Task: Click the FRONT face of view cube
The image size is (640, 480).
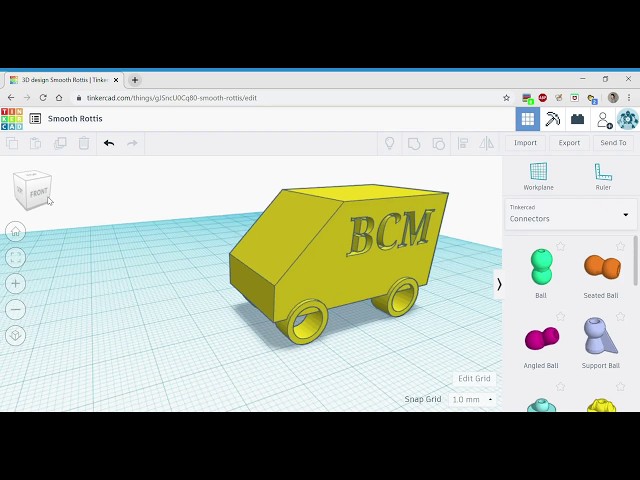Action: [39, 193]
